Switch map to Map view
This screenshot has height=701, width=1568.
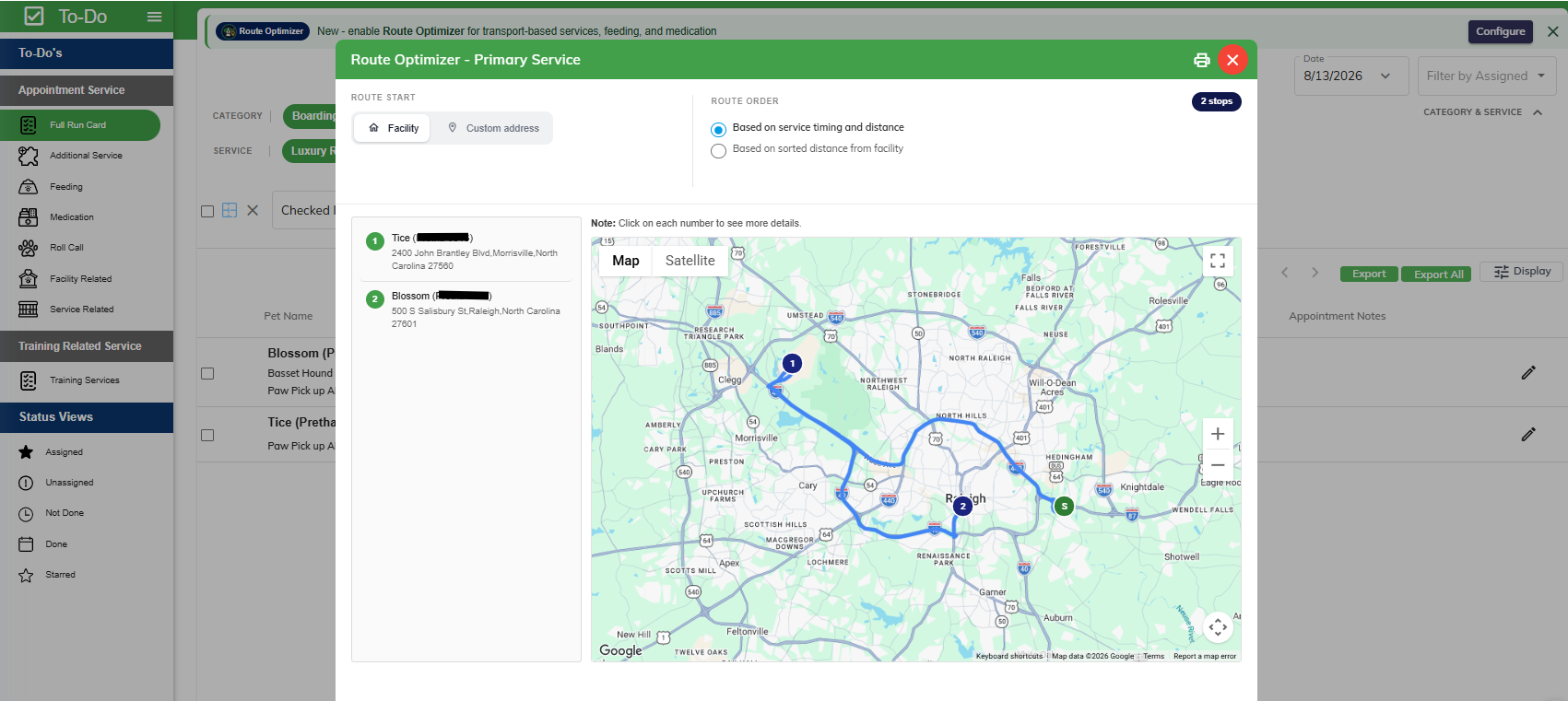point(626,261)
